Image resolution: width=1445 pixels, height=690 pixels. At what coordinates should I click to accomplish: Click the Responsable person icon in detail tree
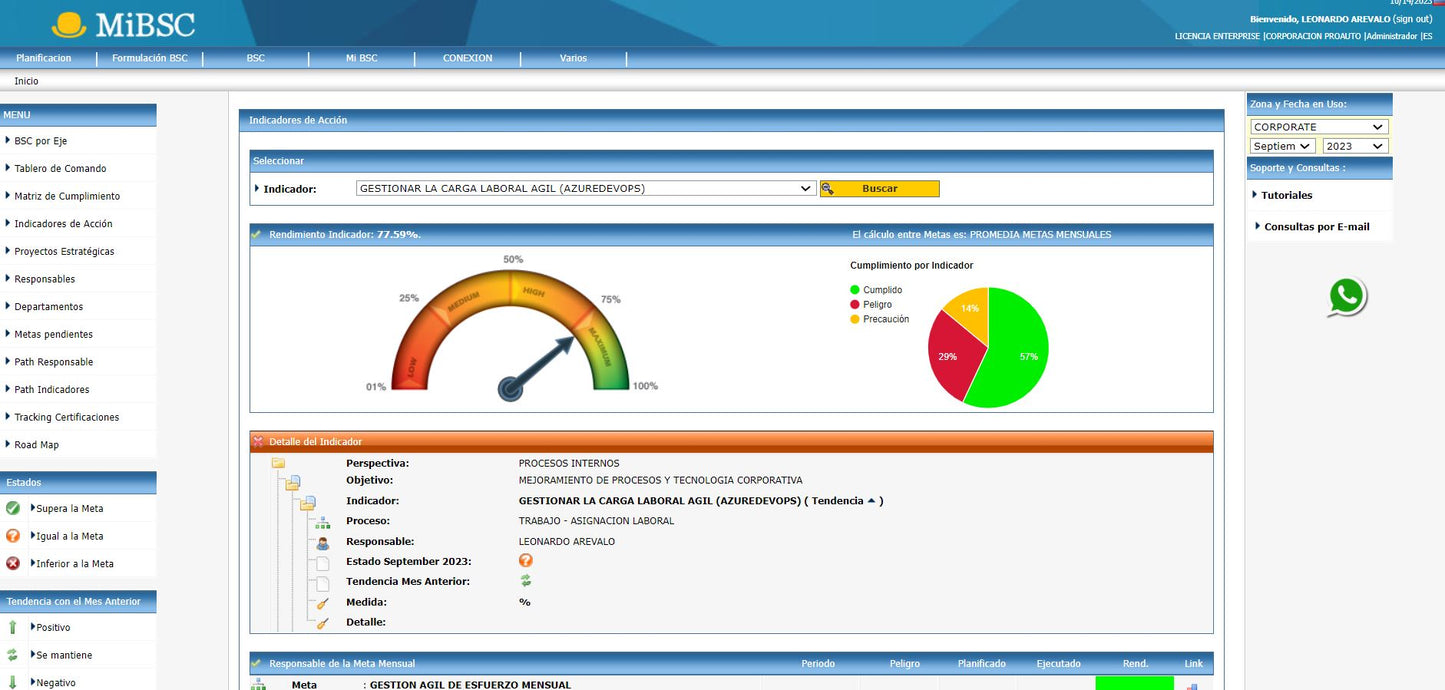coord(323,543)
